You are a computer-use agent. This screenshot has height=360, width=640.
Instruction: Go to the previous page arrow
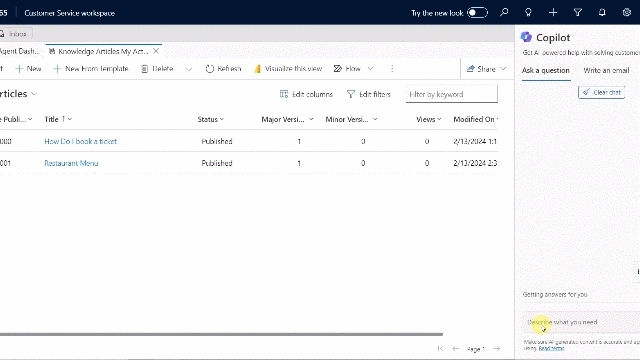[x=456, y=349]
